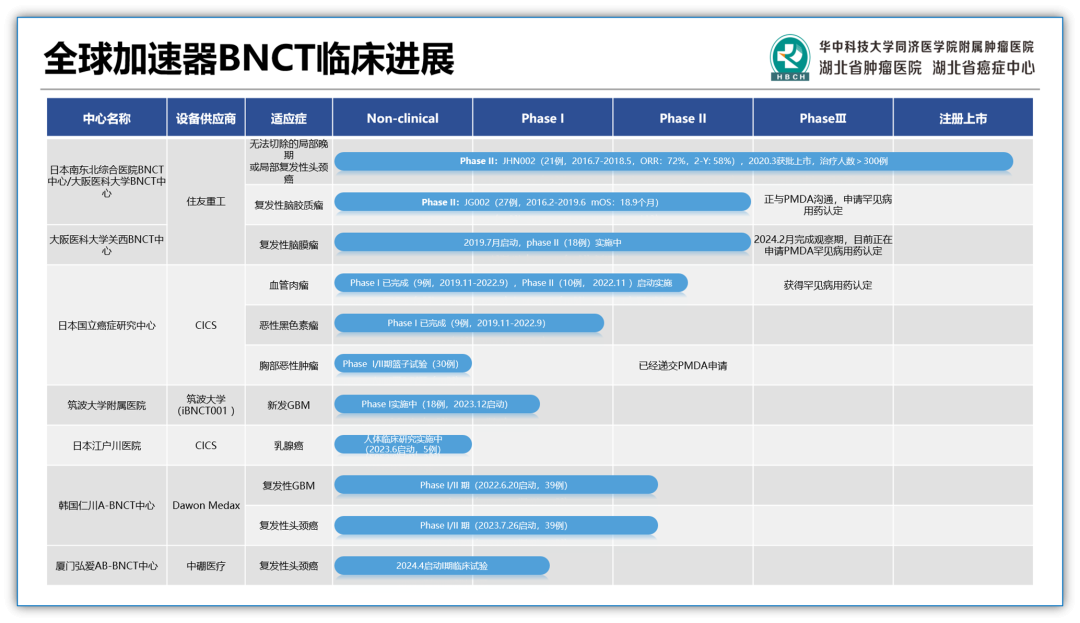Click the 厦门弘爱AB-BNCT中心 cell
1080x623 pixels.
pos(106,566)
